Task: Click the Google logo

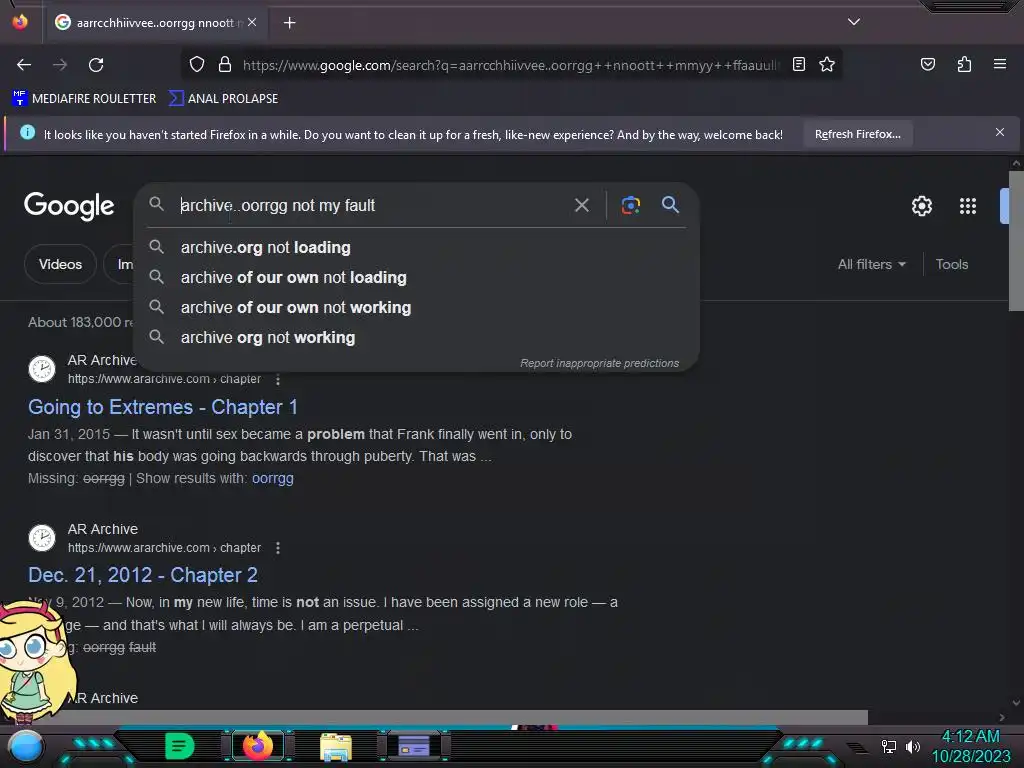Action: (69, 206)
